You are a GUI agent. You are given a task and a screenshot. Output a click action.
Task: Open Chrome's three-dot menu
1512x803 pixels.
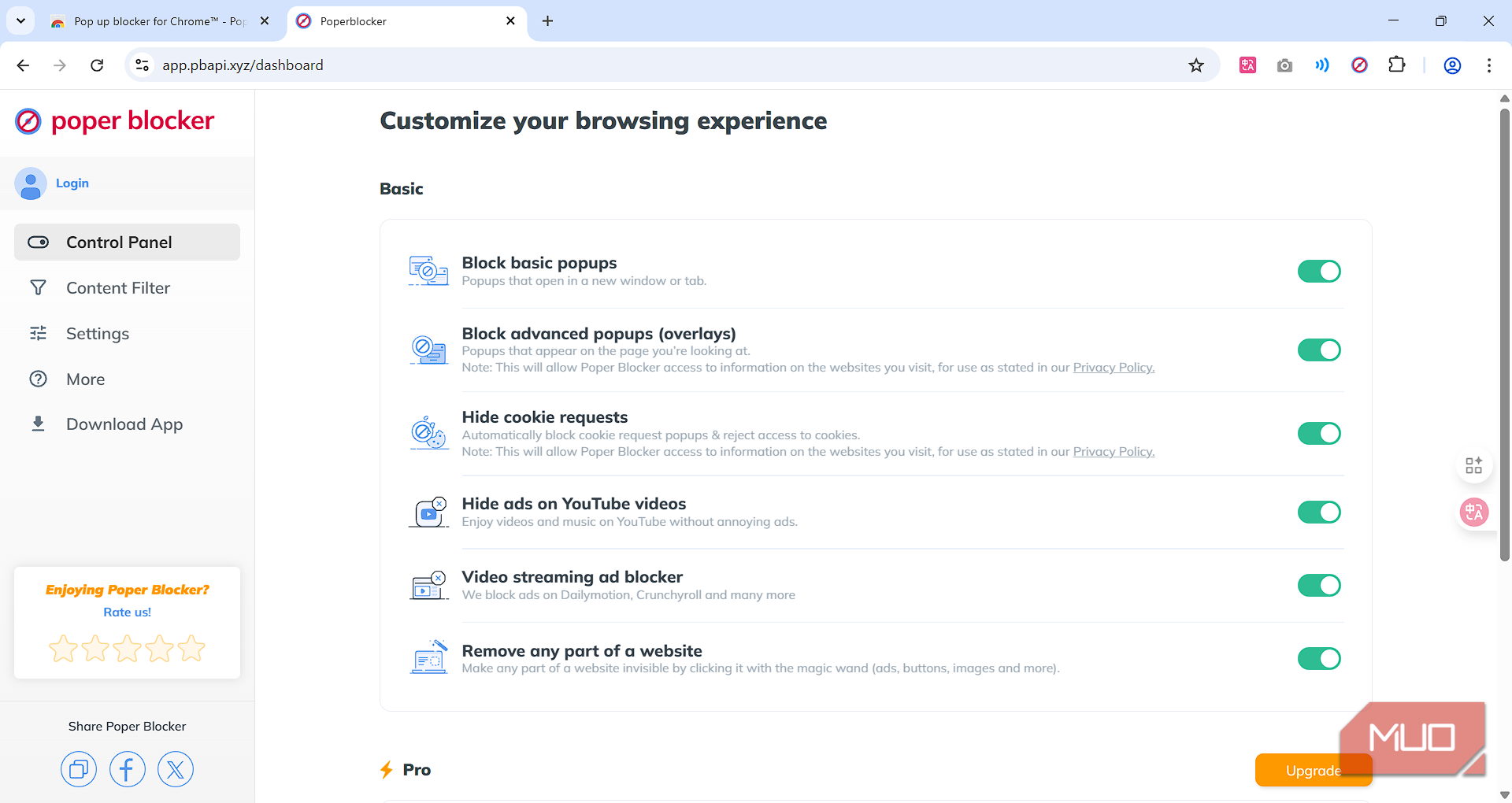tap(1489, 65)
